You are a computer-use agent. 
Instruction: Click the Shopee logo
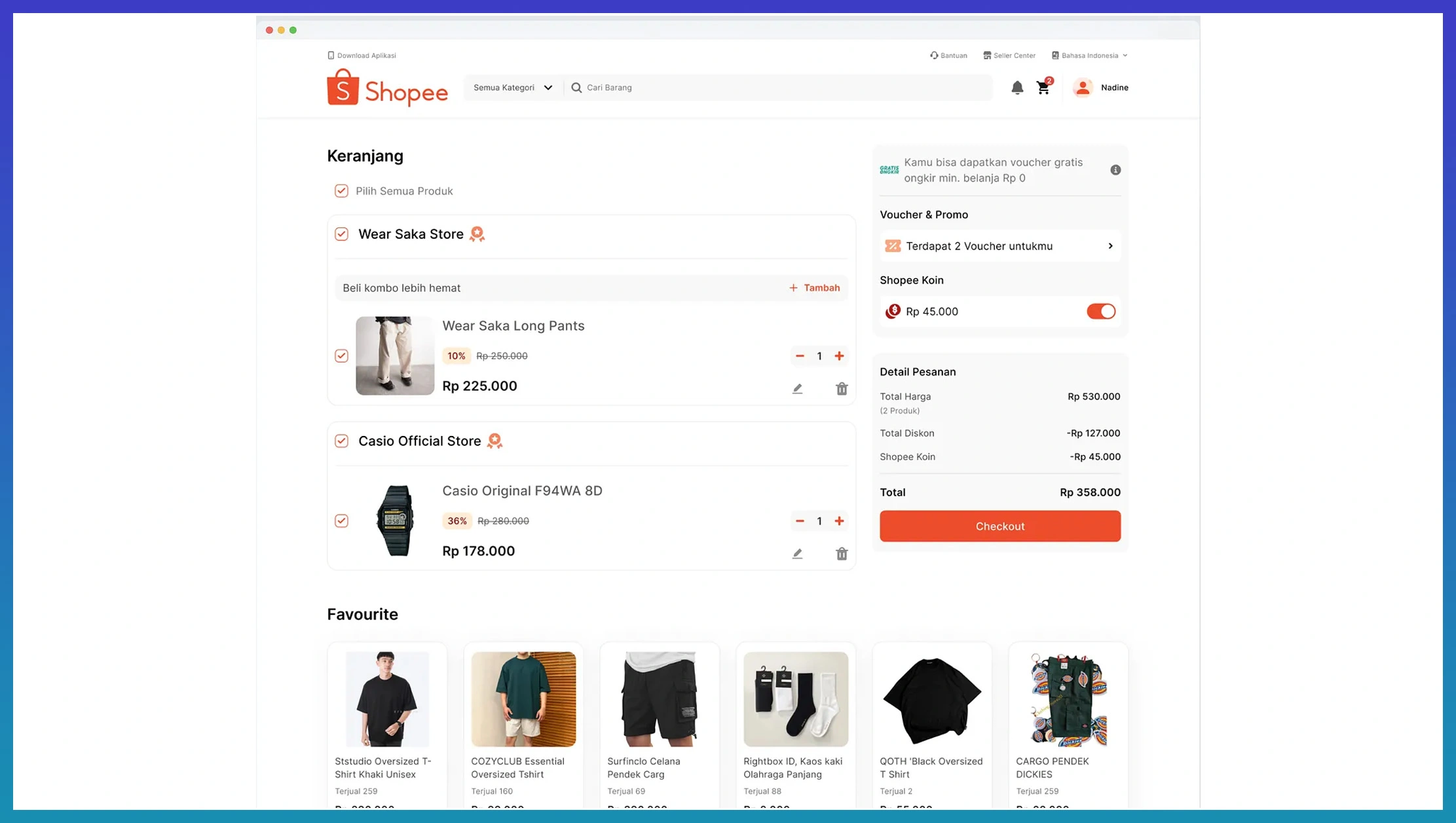tap(387, 88)
